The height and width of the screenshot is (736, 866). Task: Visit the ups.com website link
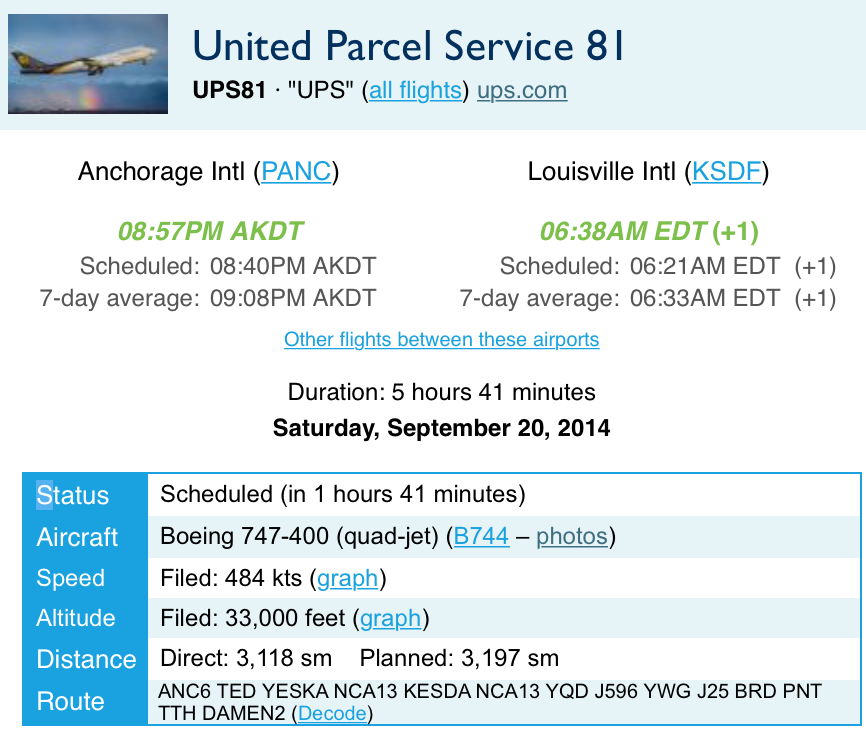pyautogui.click(x=522, y=91)
